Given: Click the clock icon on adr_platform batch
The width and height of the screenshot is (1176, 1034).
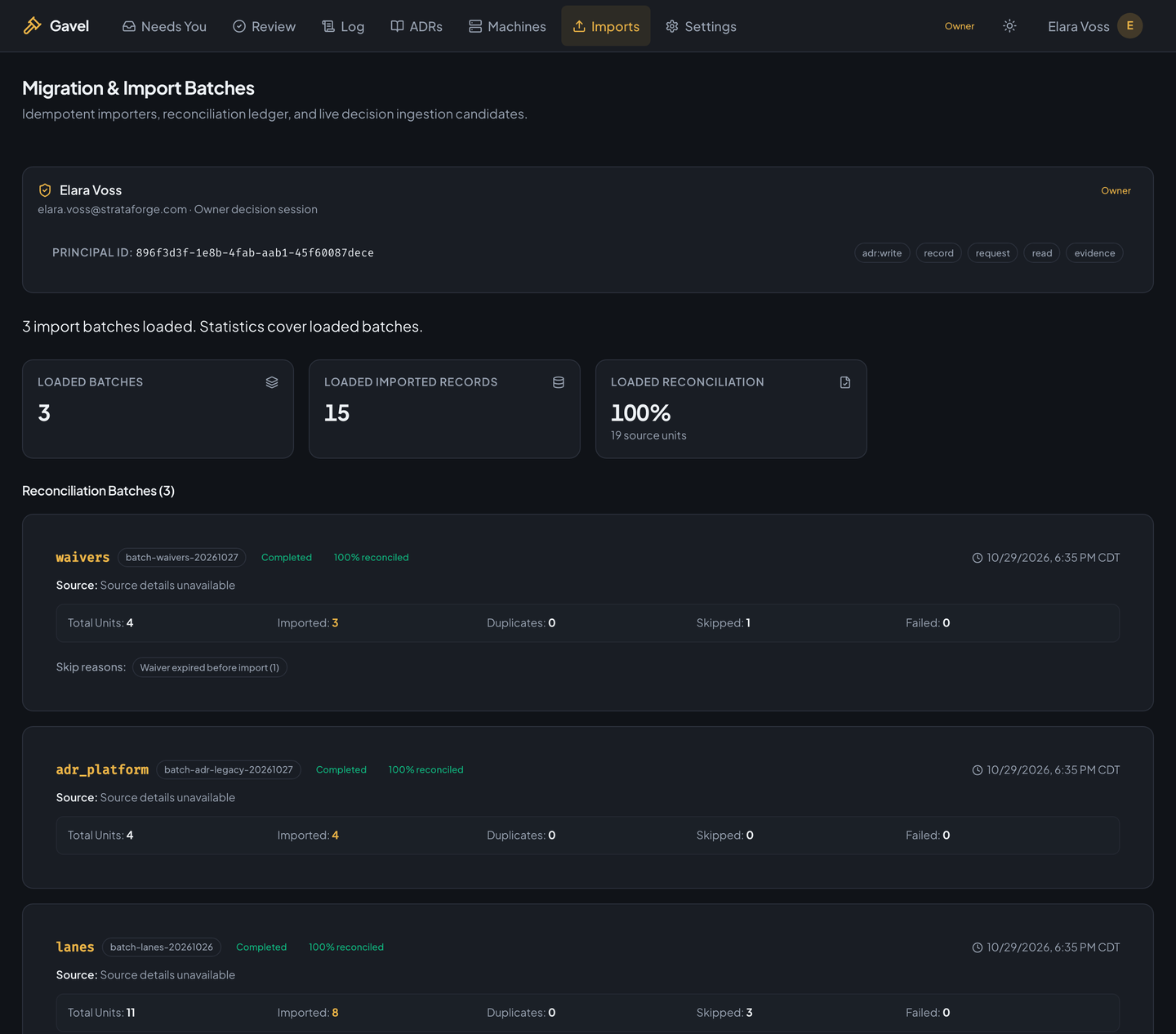Looking at the screenshot, I should tap(977, 770).
